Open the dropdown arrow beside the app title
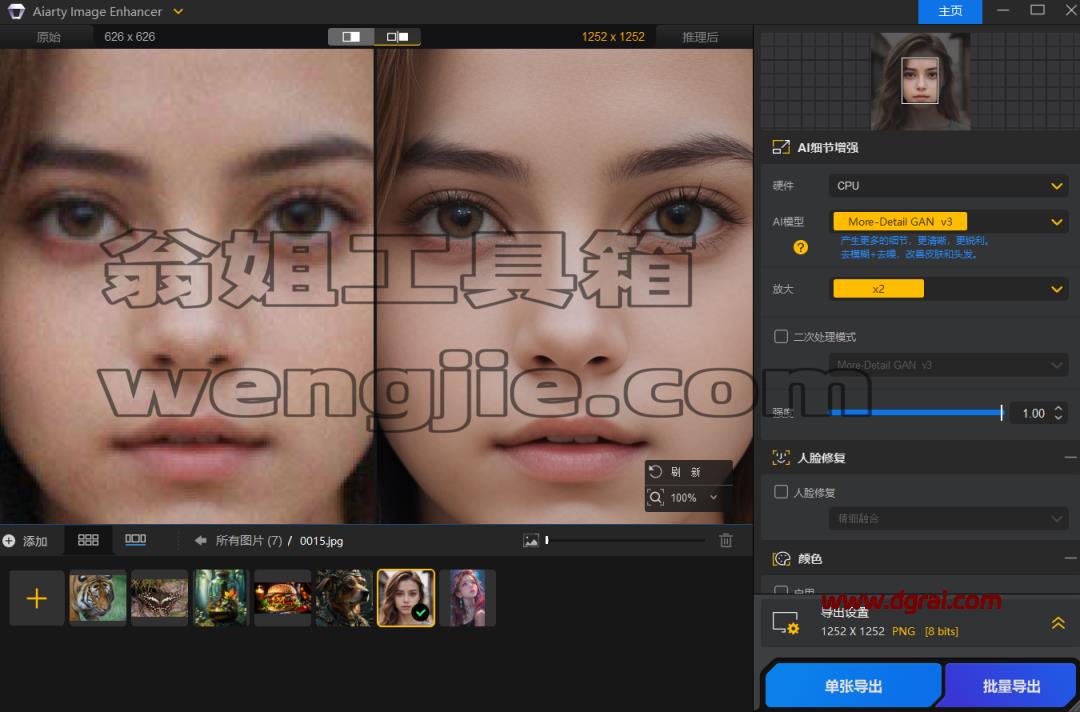The height and width of the screenshot is (712, 1080). 178,12
